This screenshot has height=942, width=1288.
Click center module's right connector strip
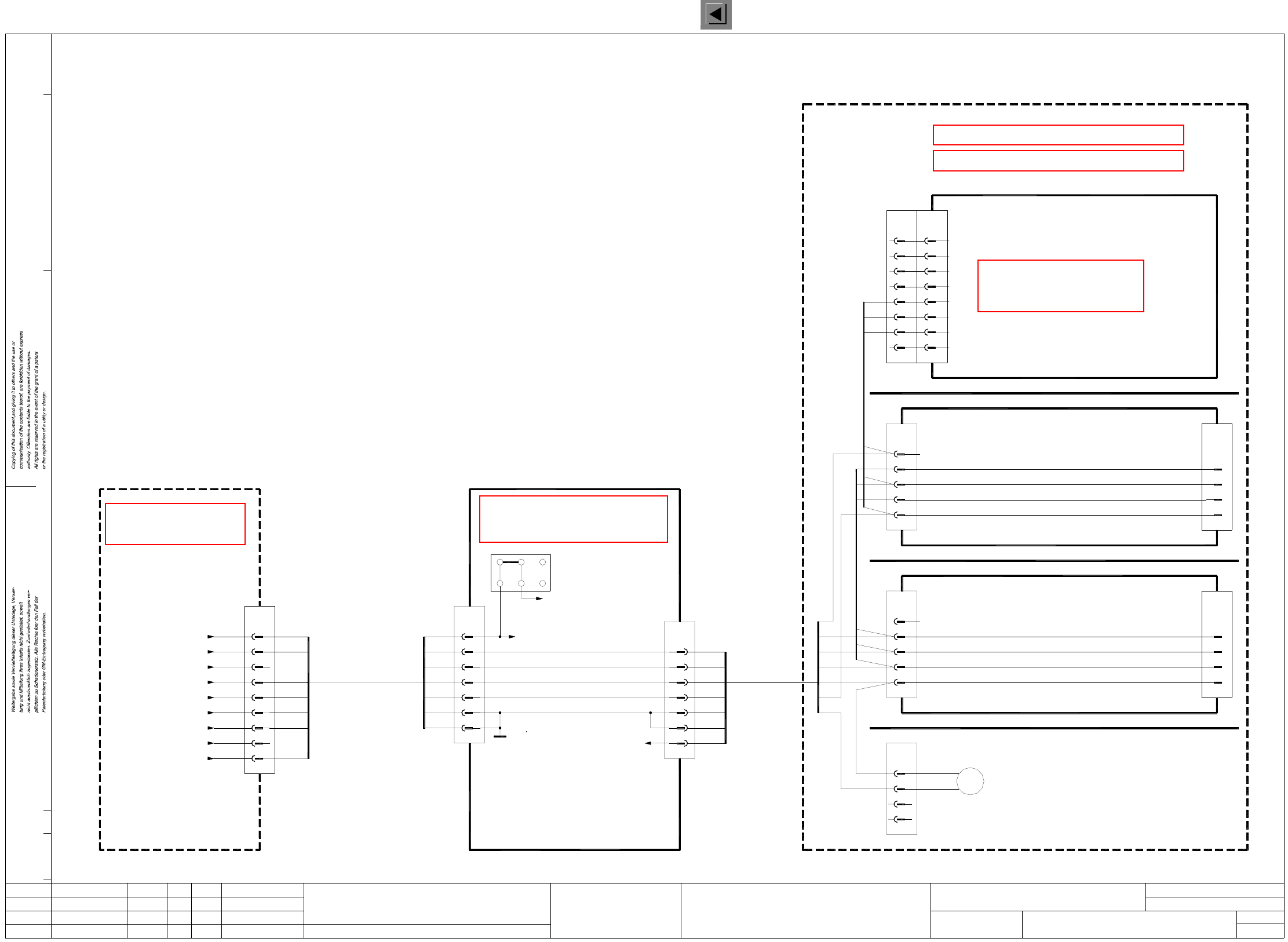pyautogui.click(x=679, y=689)
